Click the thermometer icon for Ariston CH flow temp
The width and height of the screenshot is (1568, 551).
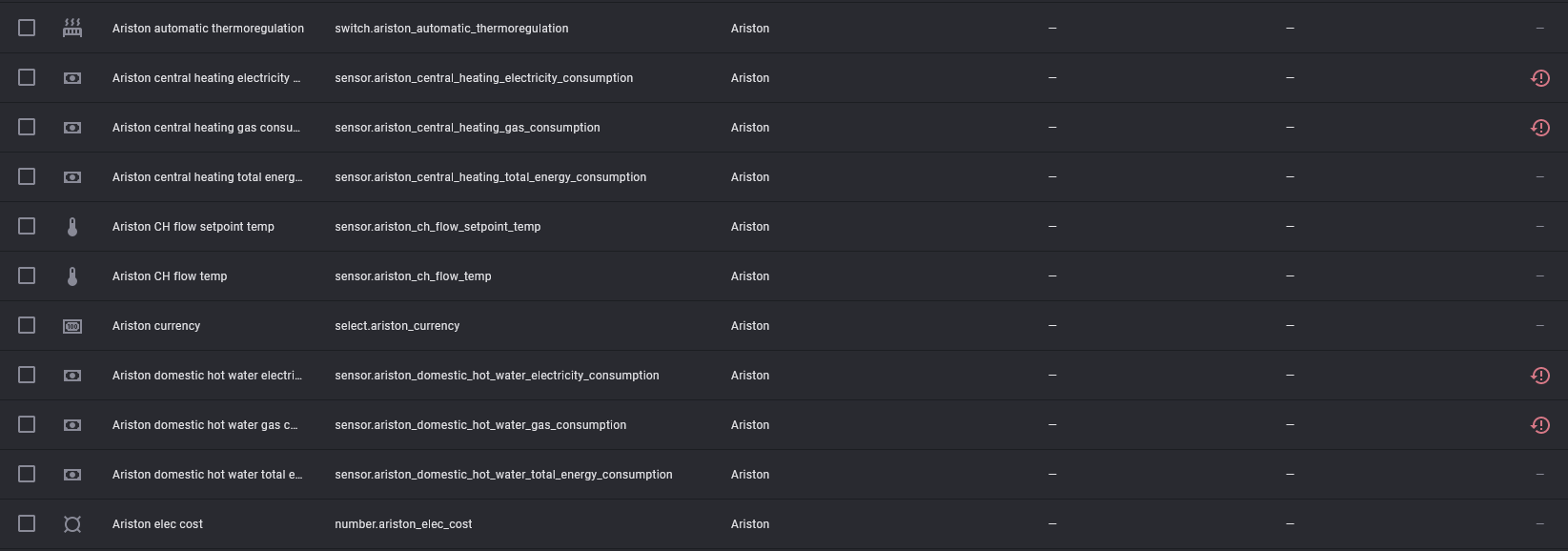pyautogui.click(x=71, y=275)
